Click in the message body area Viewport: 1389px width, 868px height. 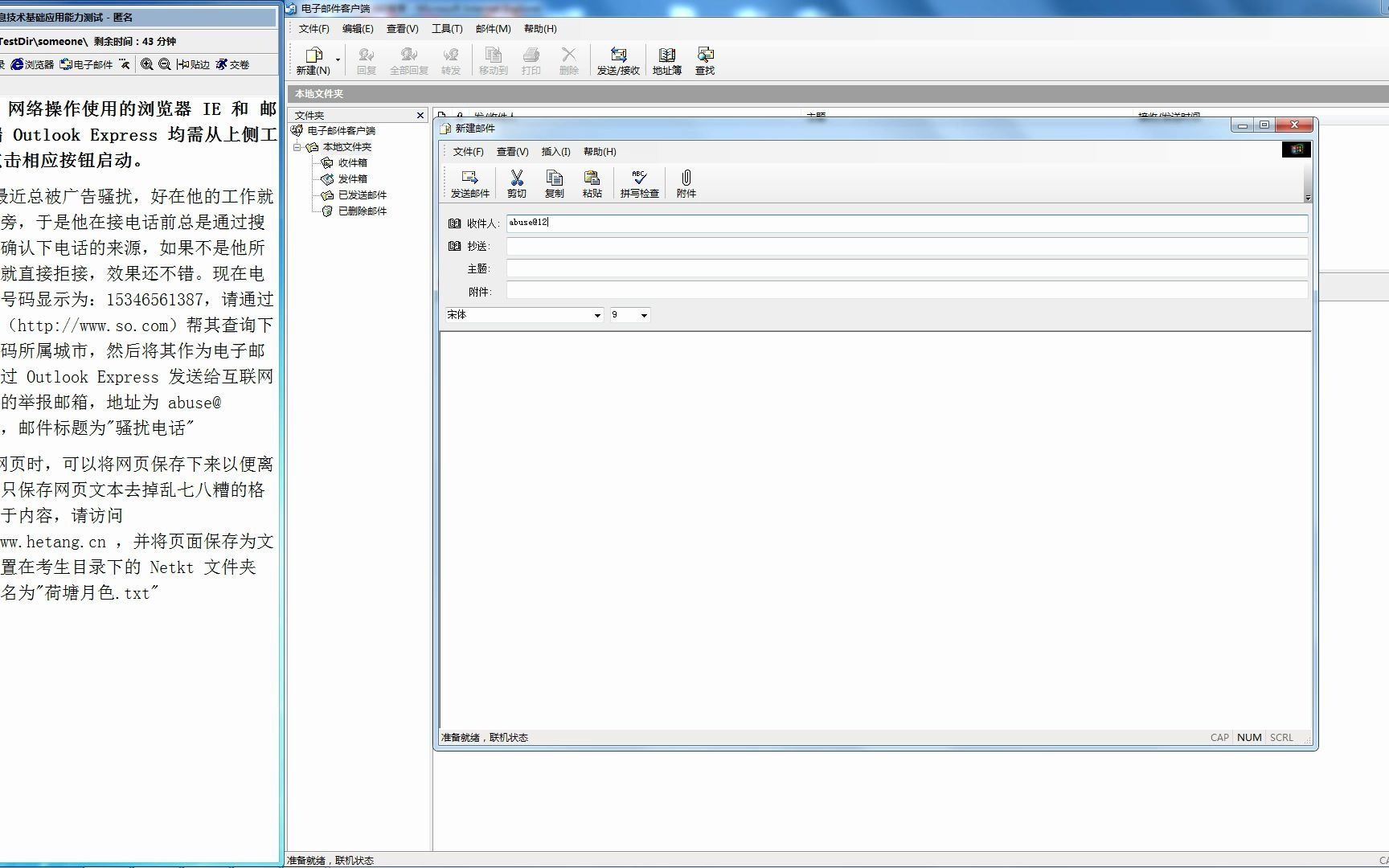click(x=875, y=529)
